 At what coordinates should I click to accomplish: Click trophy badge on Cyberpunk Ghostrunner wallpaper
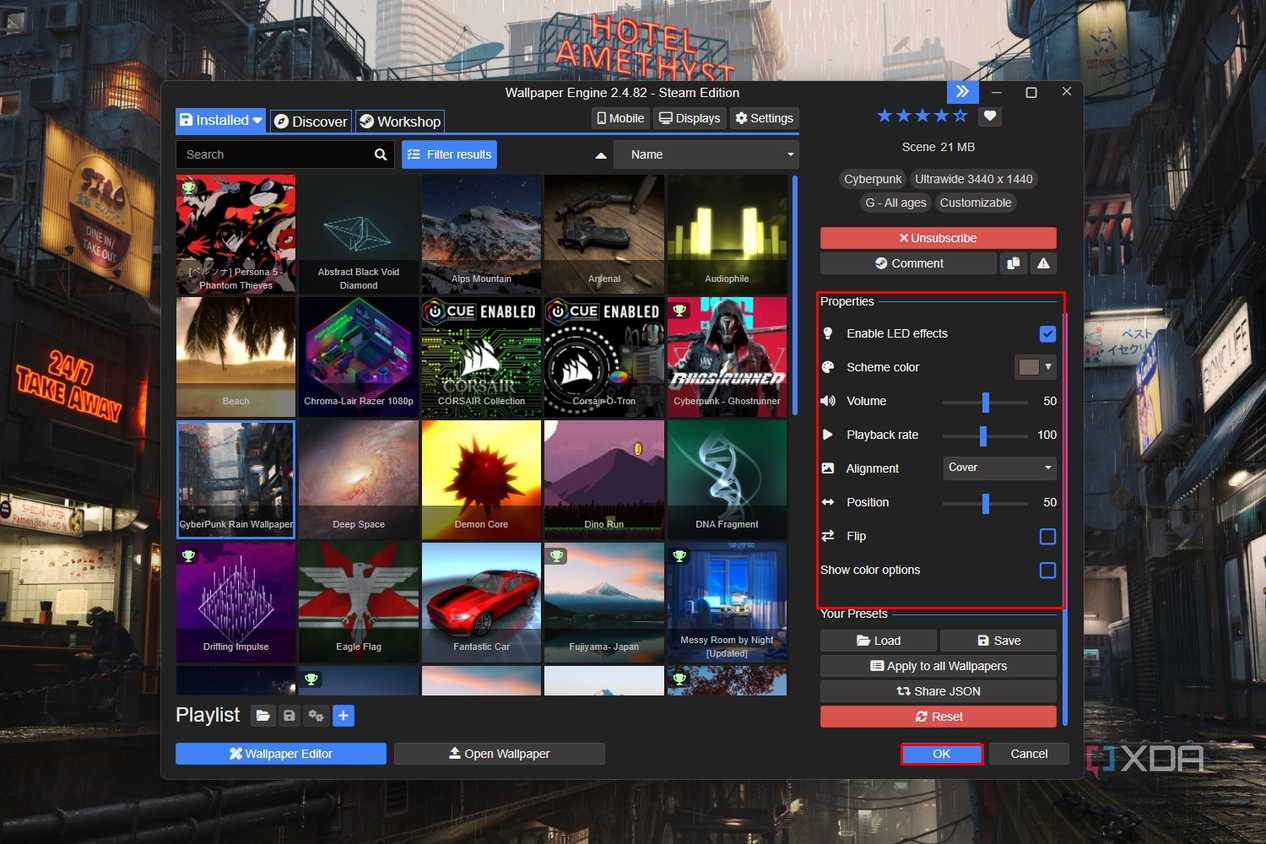click(679, 309)
